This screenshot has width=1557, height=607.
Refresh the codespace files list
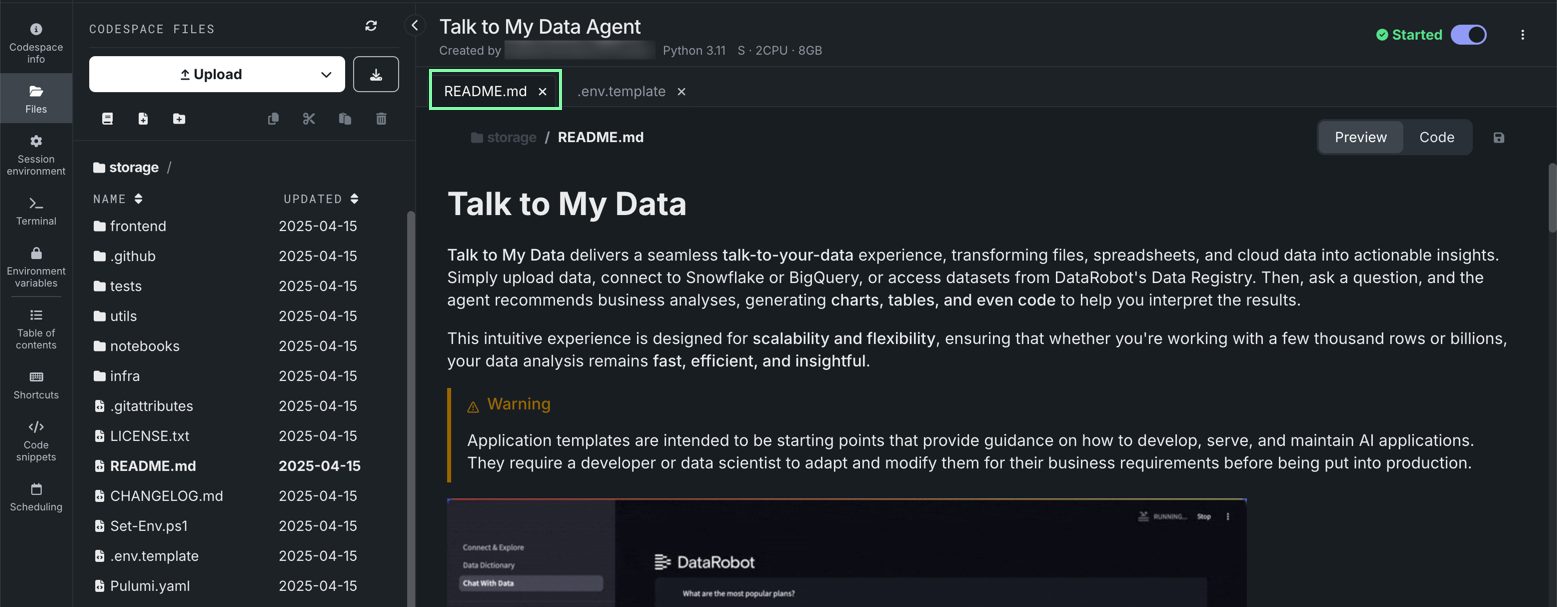[371, 27]
